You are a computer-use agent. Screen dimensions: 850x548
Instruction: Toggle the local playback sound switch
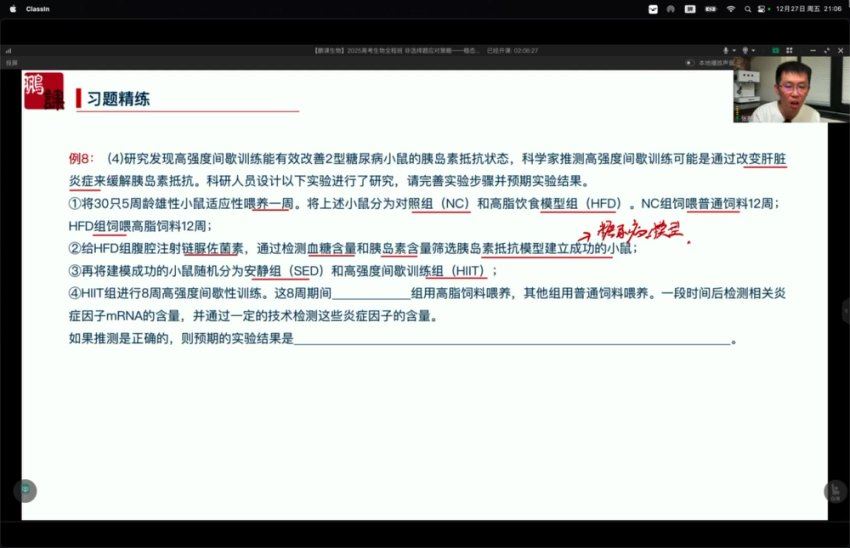point(689,63)
